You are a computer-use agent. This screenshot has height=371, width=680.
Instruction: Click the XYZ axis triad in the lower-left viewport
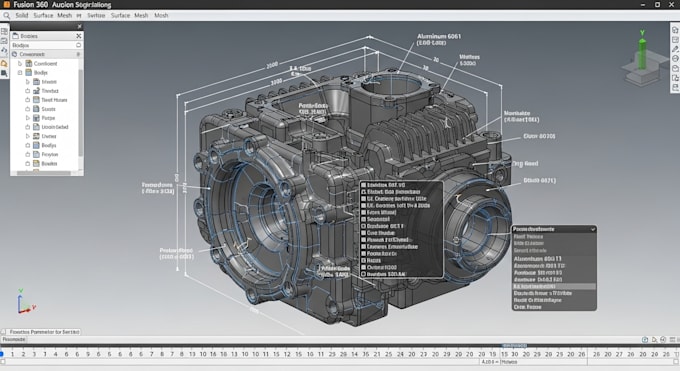point(25,302)
